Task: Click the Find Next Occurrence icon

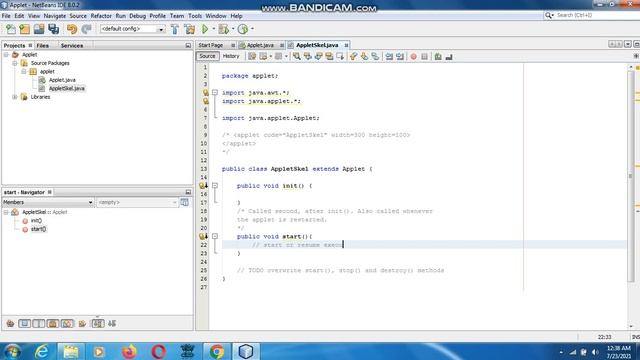Action: coord(318,56)
